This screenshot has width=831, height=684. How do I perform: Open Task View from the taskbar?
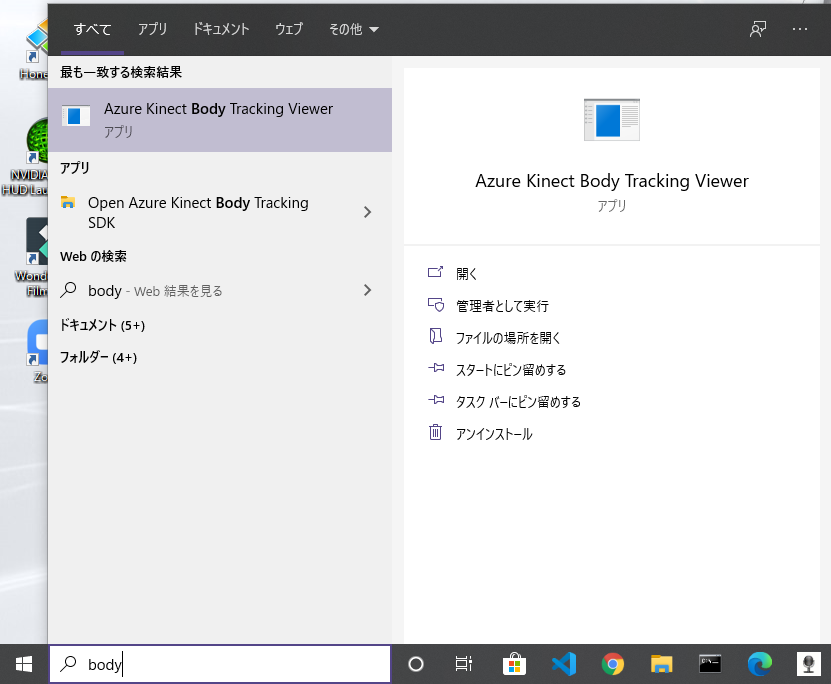pos(464,664)
